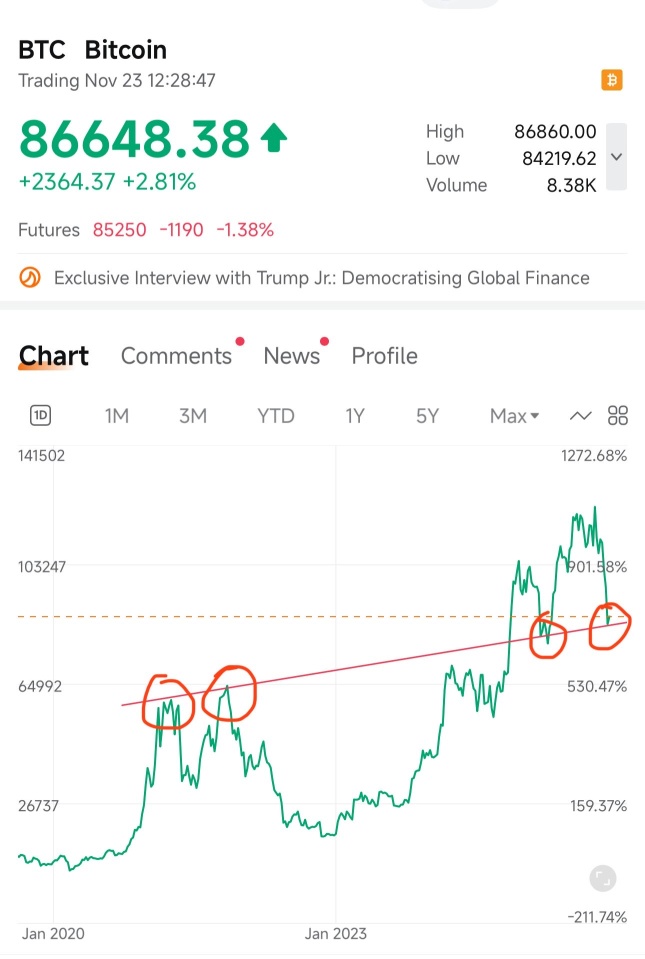Open the 1D interval selector icon
The height and width of the screenshot is (959, 645).
(x=40, y=416)
